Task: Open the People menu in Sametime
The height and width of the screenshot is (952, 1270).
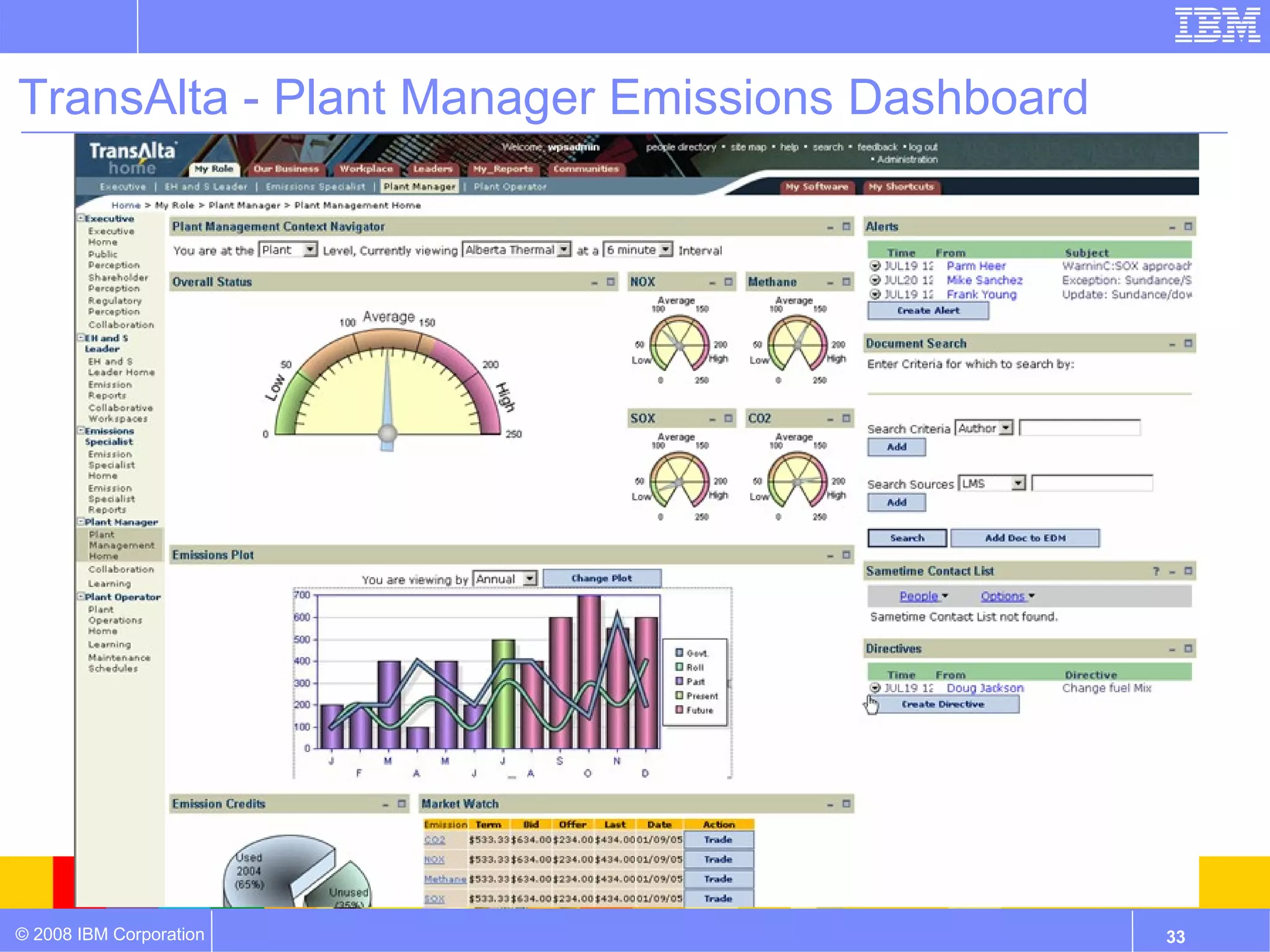Action: click(x=923, y=596)
